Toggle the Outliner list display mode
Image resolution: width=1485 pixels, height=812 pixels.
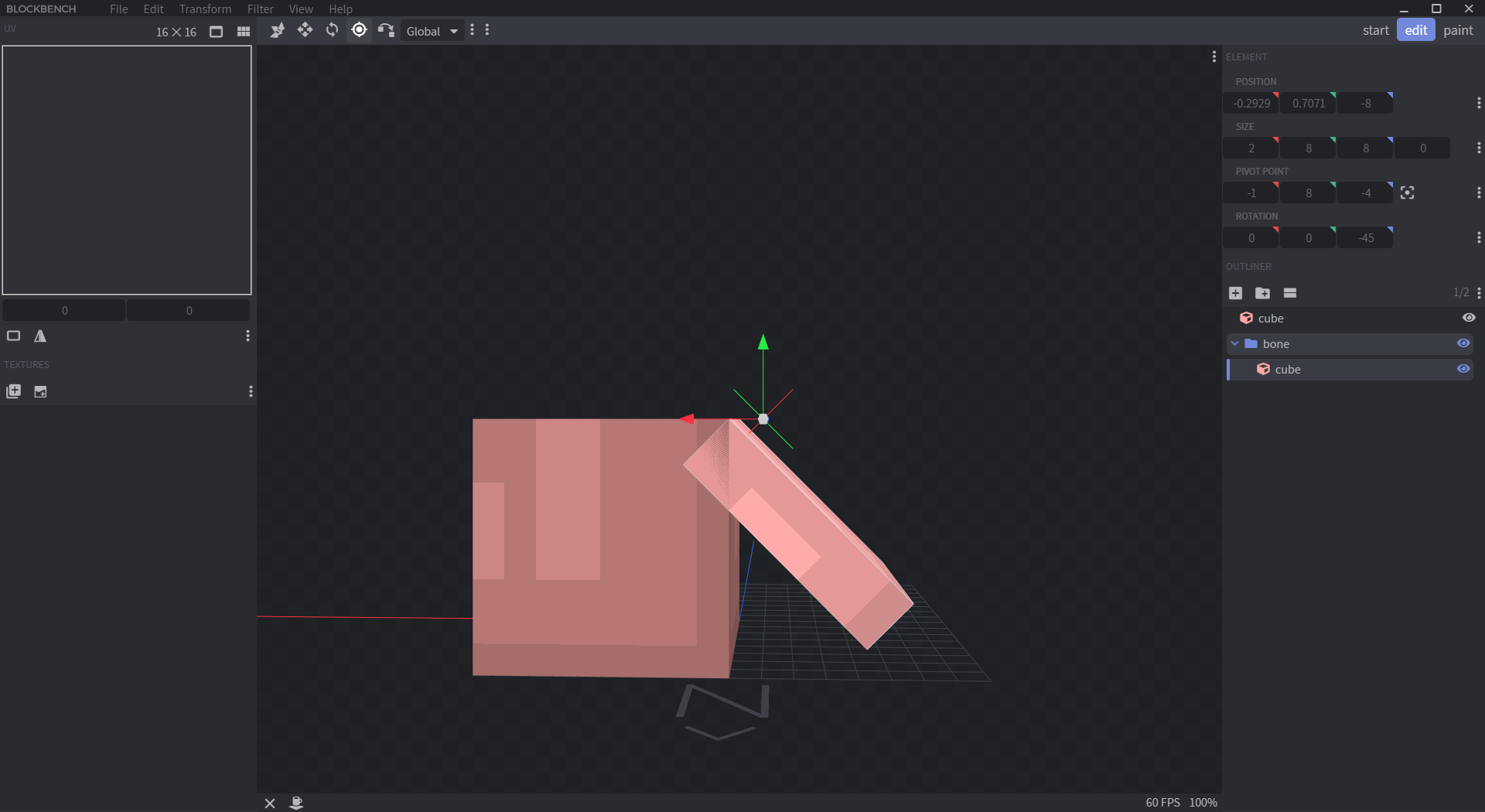[1290, 293]
